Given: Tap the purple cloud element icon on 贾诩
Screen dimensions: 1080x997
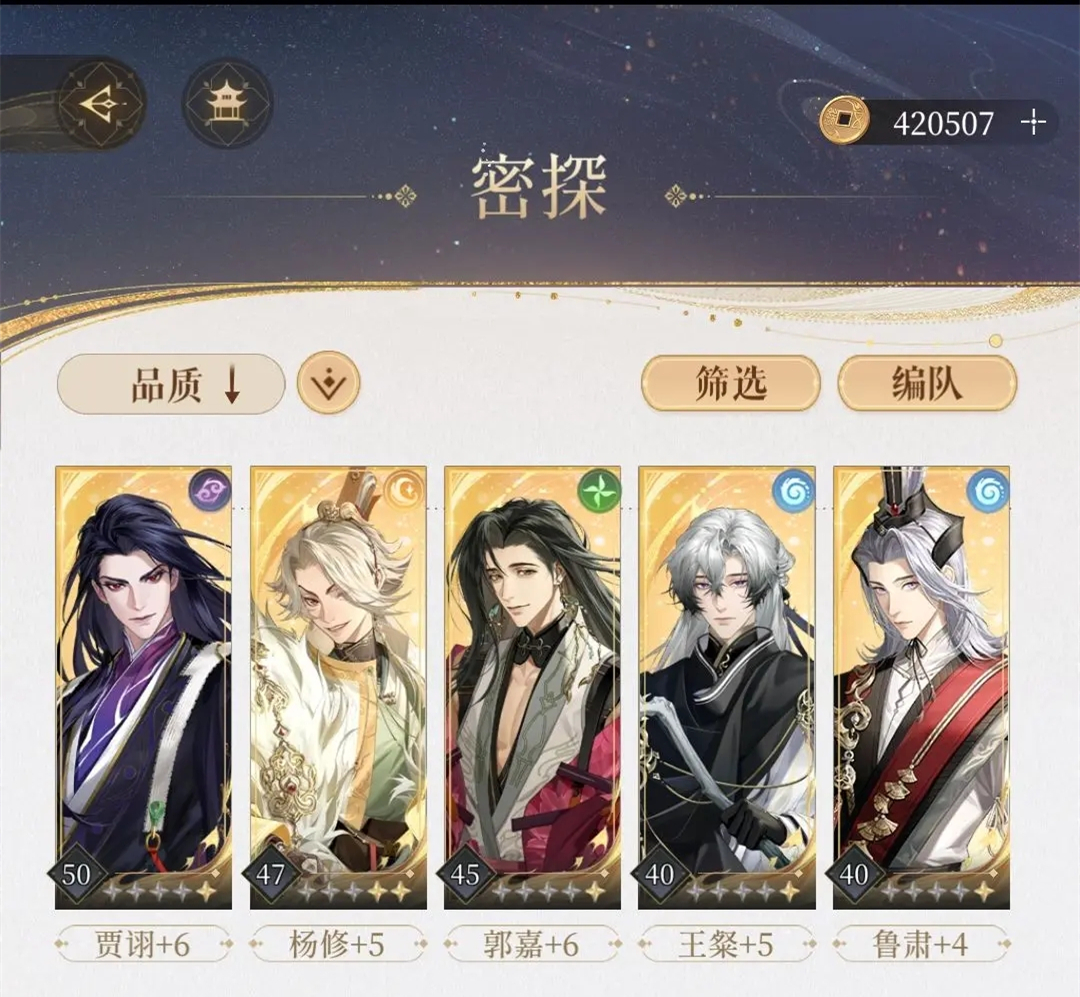Looking at the screenshot, I should 209,491.
